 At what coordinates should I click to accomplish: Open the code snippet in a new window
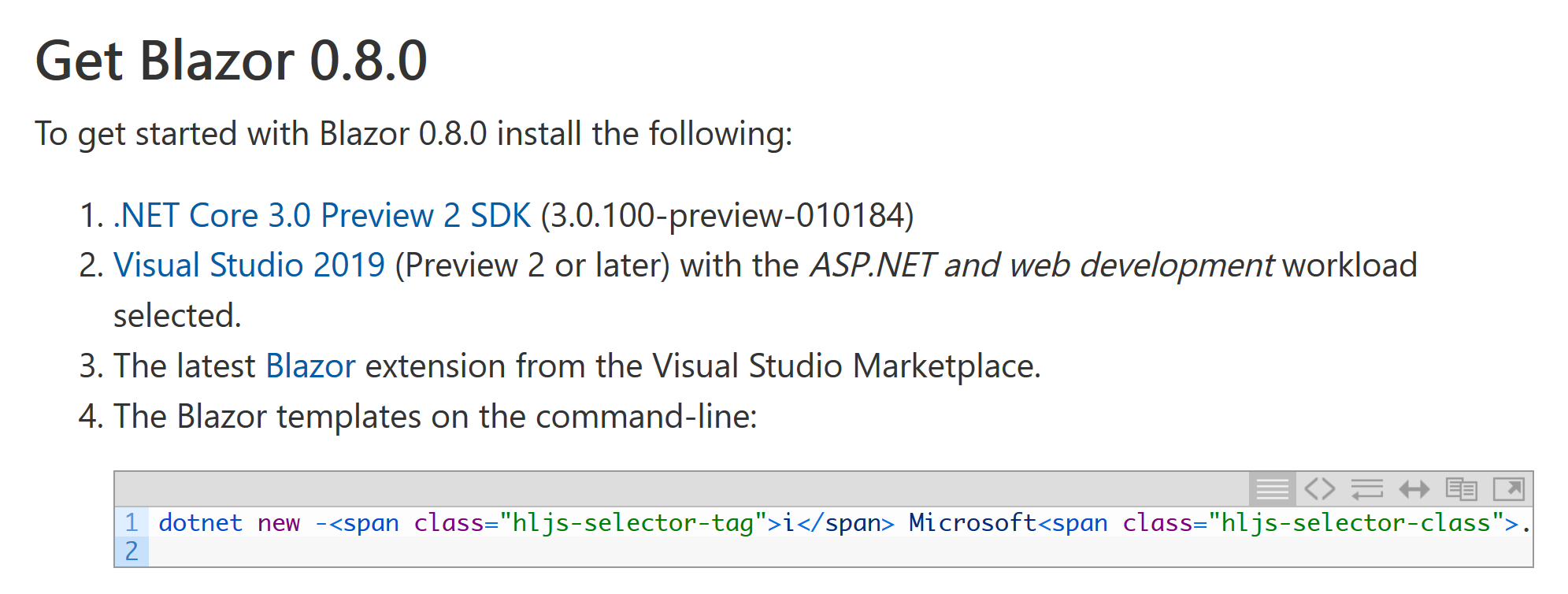point(1510,488)
